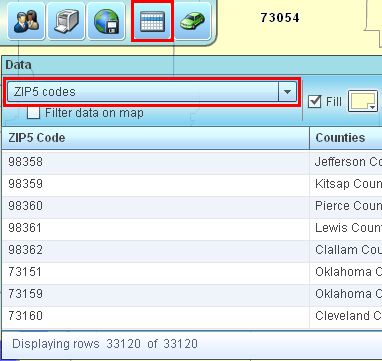The height and width of the screenshot is (361, 382).
Task: Click the printer toolbar icon
Action: coord(66,21)
